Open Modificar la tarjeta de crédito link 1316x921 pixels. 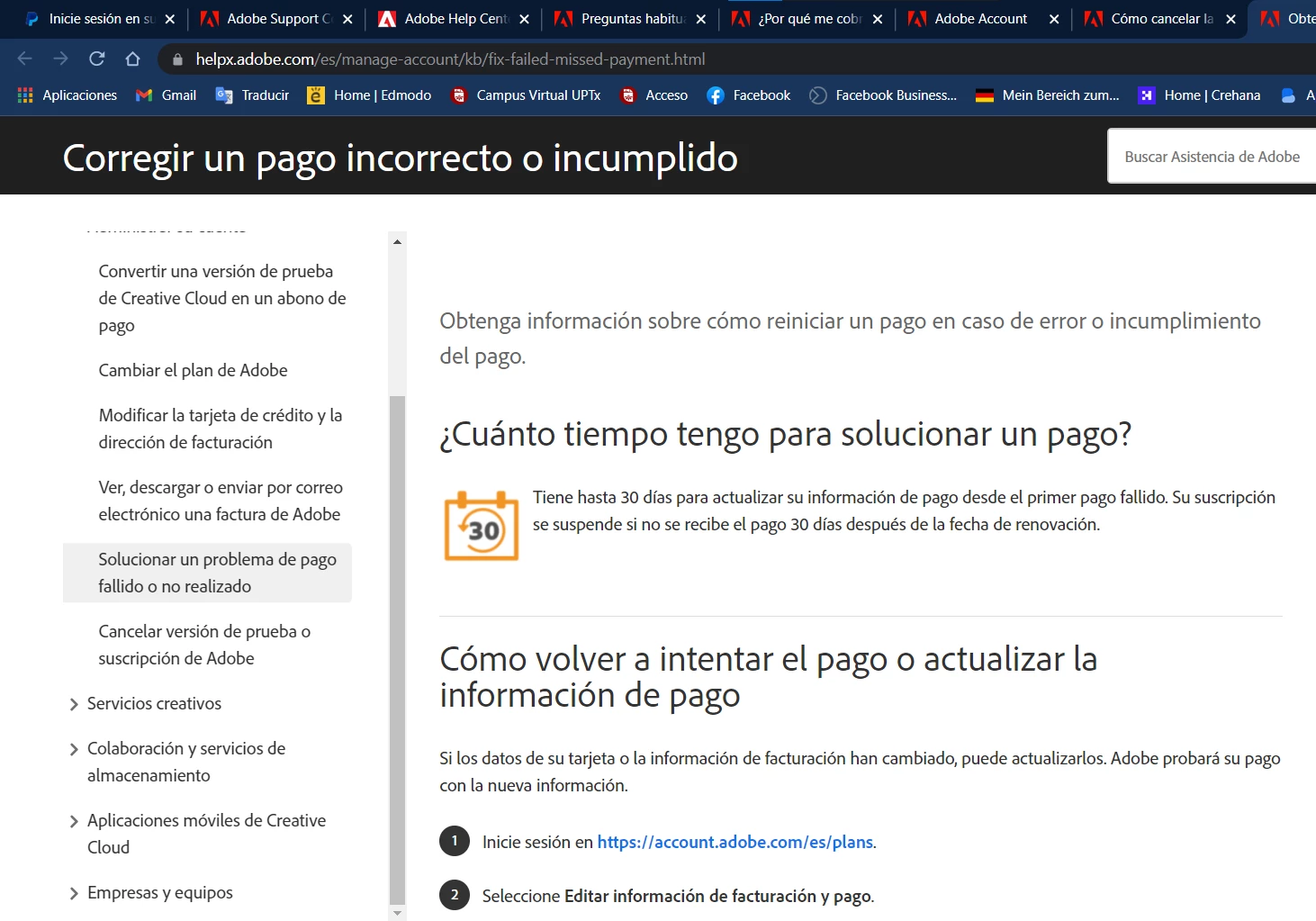coord(221,429)
